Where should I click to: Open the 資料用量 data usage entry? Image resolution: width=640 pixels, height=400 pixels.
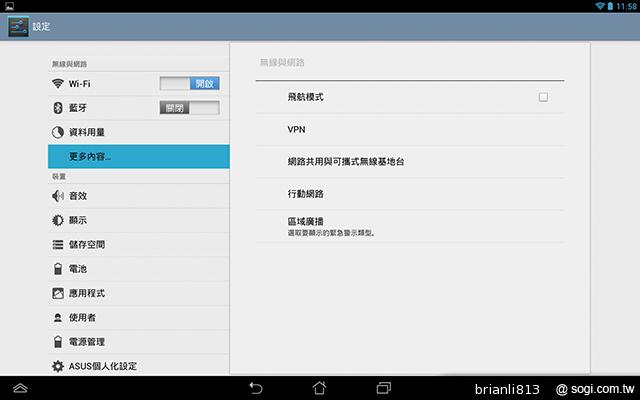pos(139,132)
